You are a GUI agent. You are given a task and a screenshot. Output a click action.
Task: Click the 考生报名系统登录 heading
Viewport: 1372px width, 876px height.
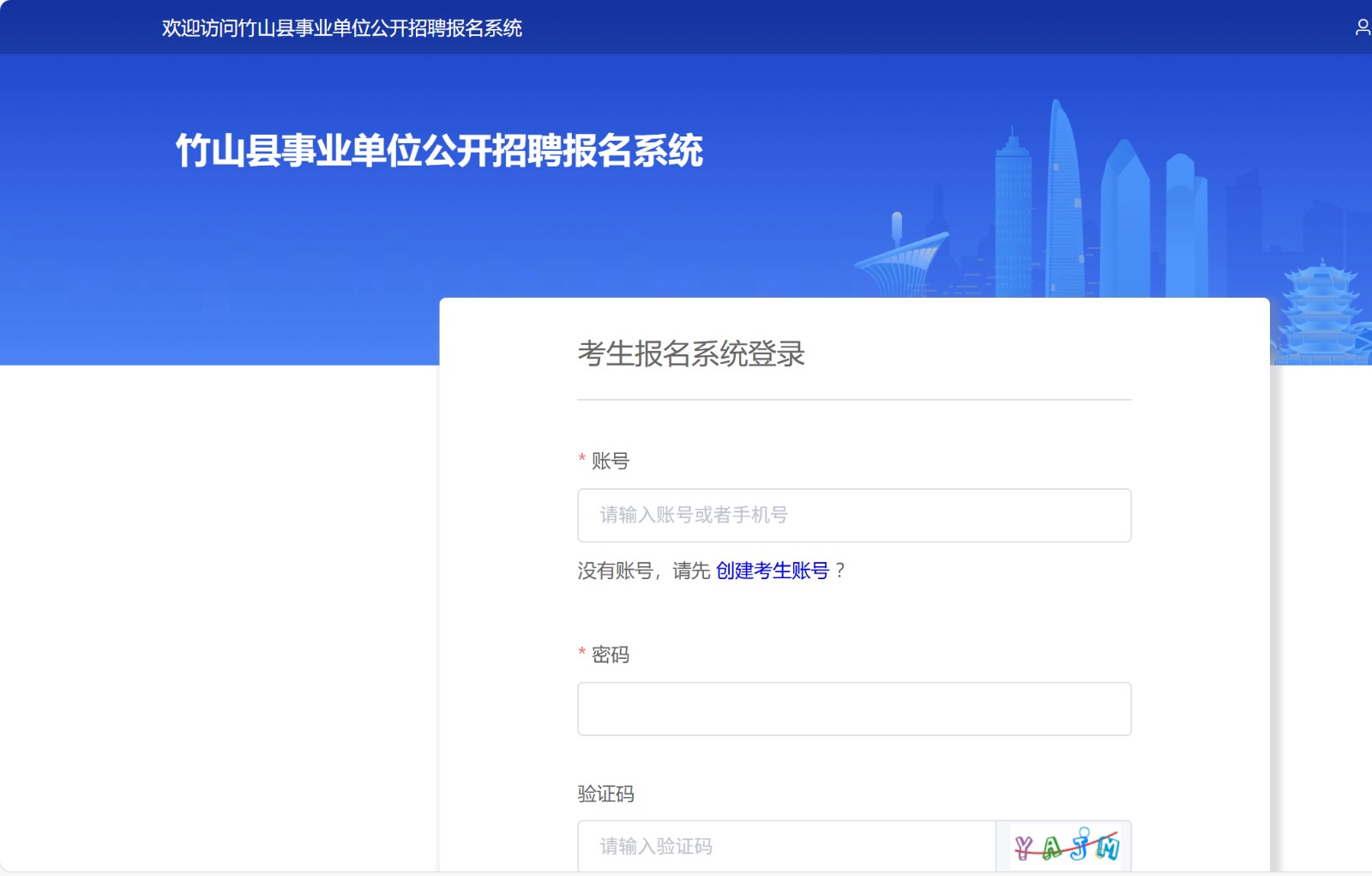coord(691,353)
